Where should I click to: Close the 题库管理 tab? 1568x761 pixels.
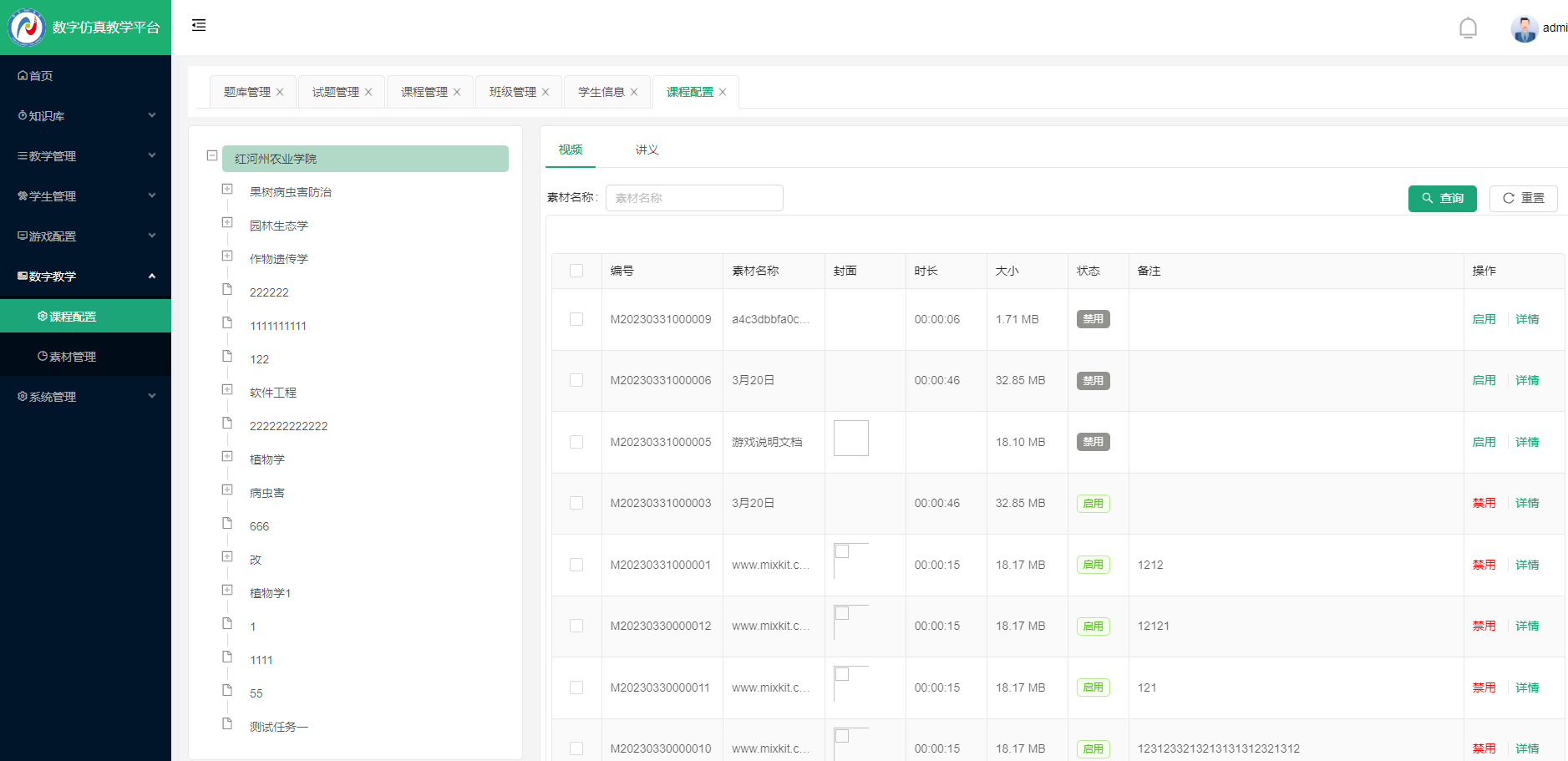tap(280, 92)
